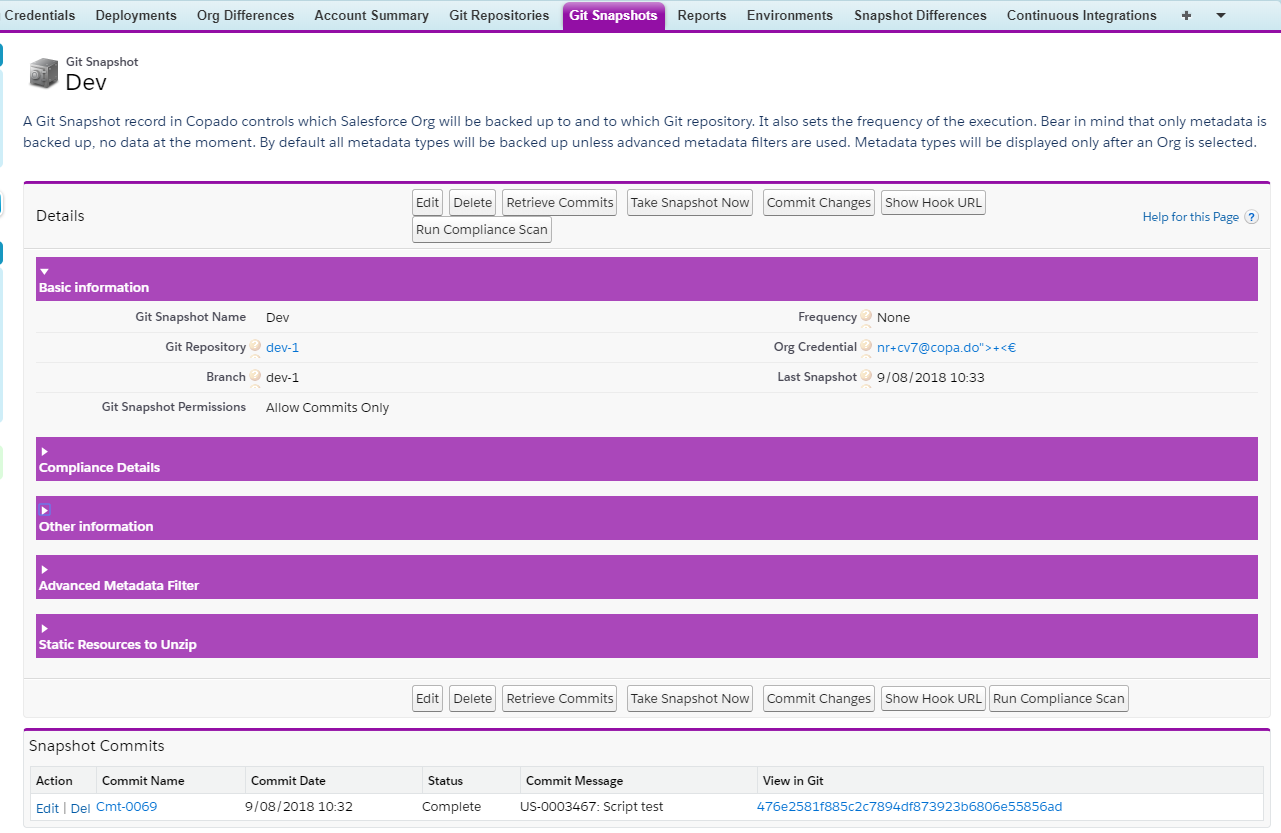Switch to the Environments tab

(x=790, y=15)
